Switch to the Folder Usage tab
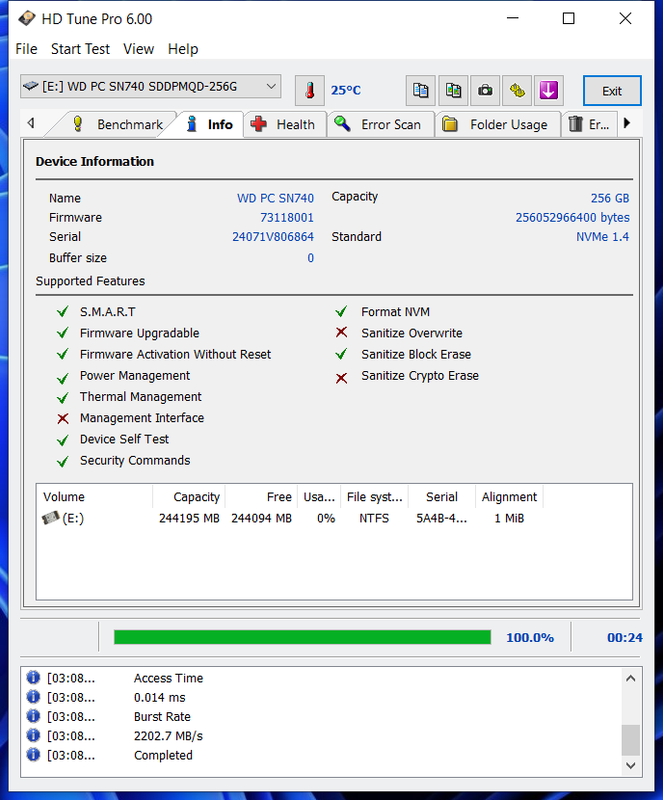Image resolution: width=663 pixels, height=800 pixels. [x=498, y=124]
